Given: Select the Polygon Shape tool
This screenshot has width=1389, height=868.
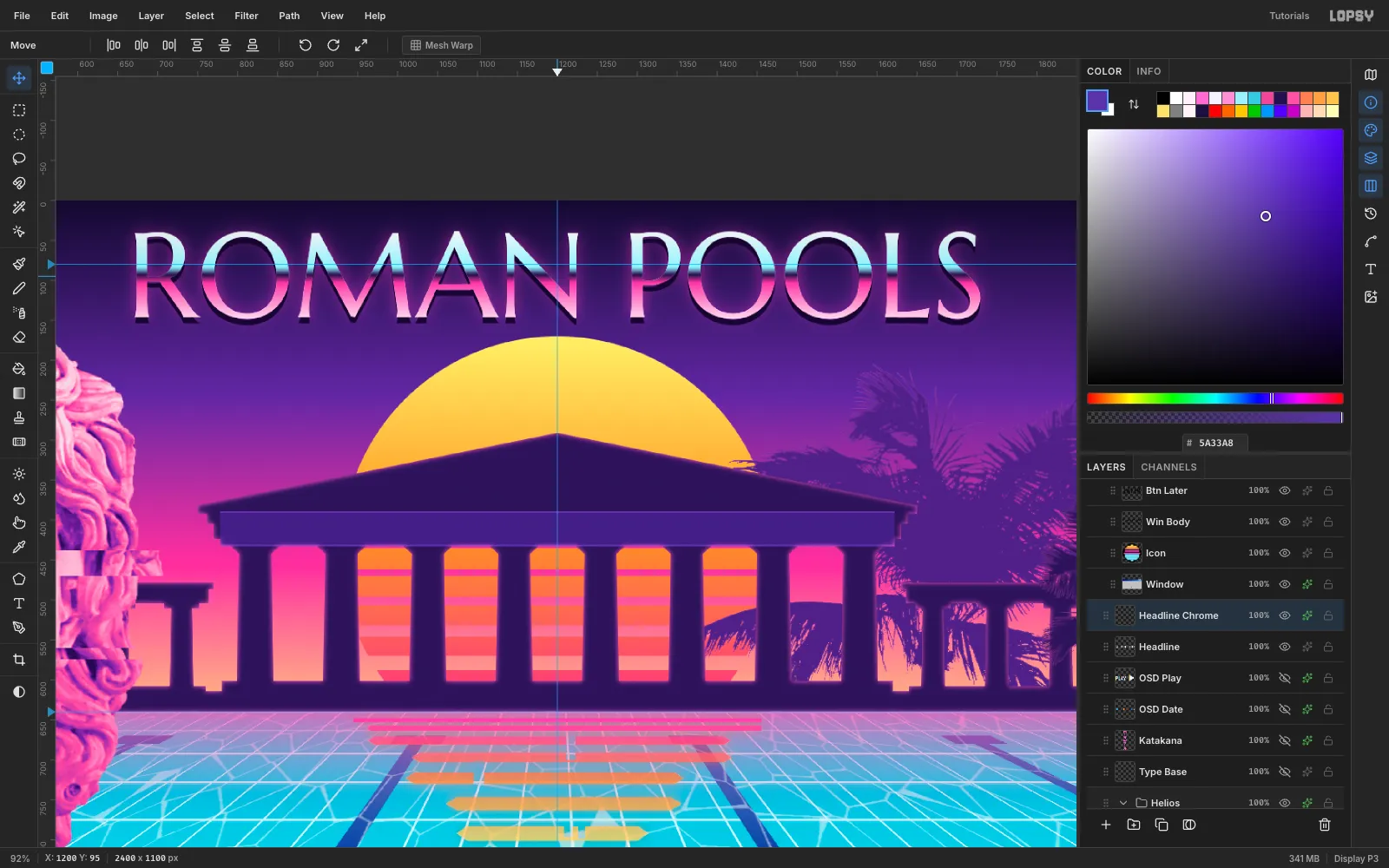Looking at the screenshot, I should tap(19, 579).
